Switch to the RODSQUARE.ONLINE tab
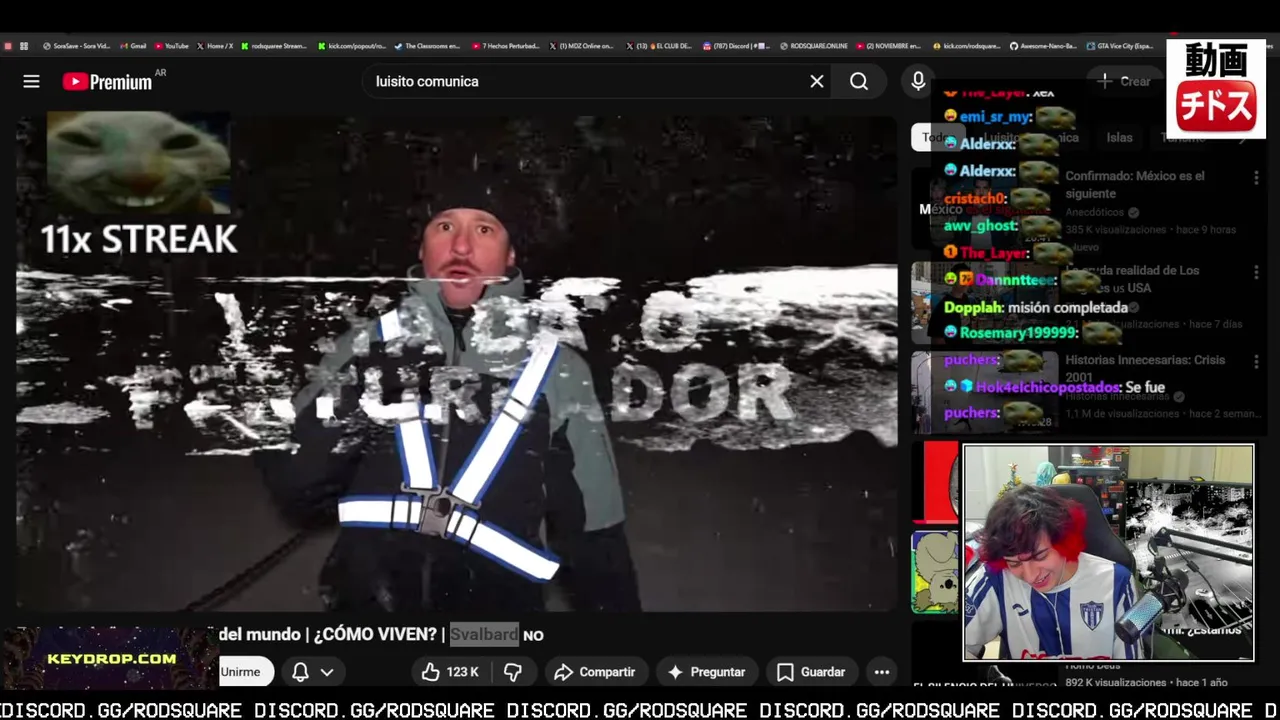Screen dimensions: 1280x720 pyautogui.click(x=814, y=46)
